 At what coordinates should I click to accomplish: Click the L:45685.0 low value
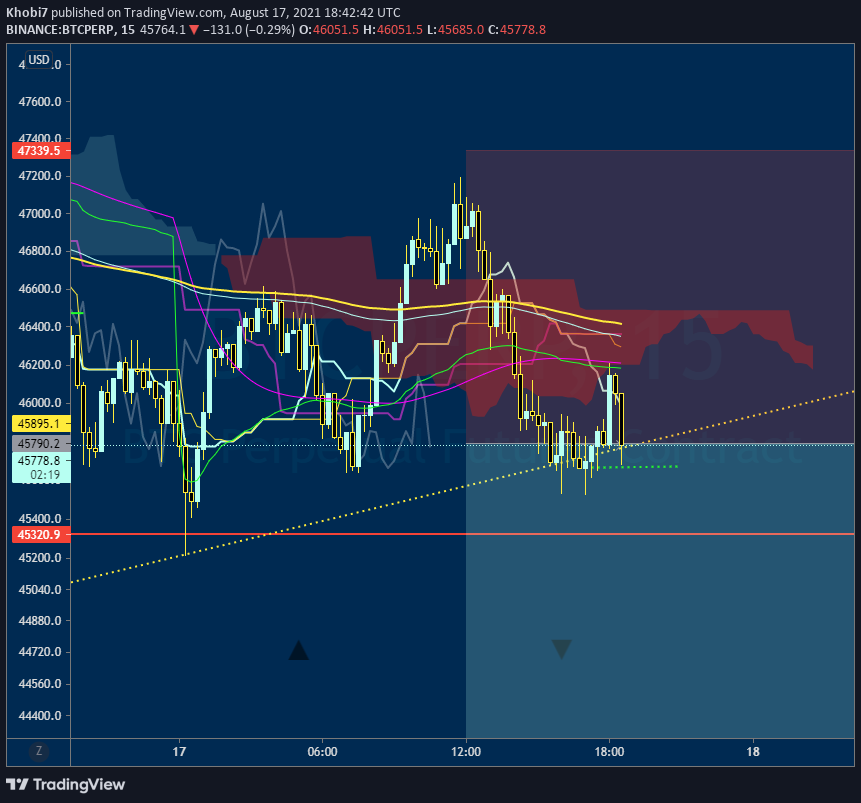[455, 30]
